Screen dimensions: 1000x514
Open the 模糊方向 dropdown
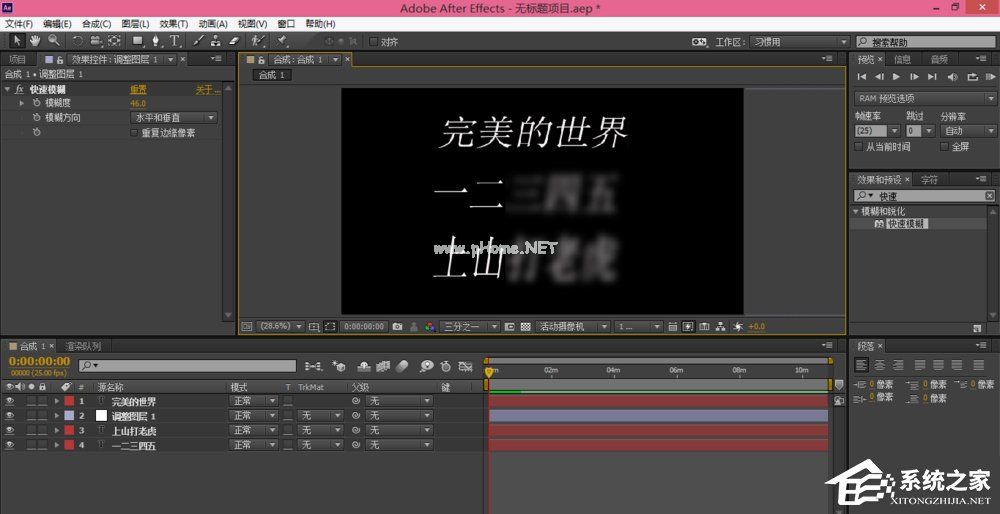click(x=174, y=118)
